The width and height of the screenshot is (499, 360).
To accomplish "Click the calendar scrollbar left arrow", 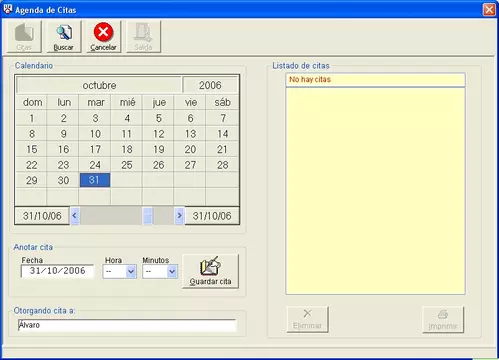I will (x=75, y=216).
